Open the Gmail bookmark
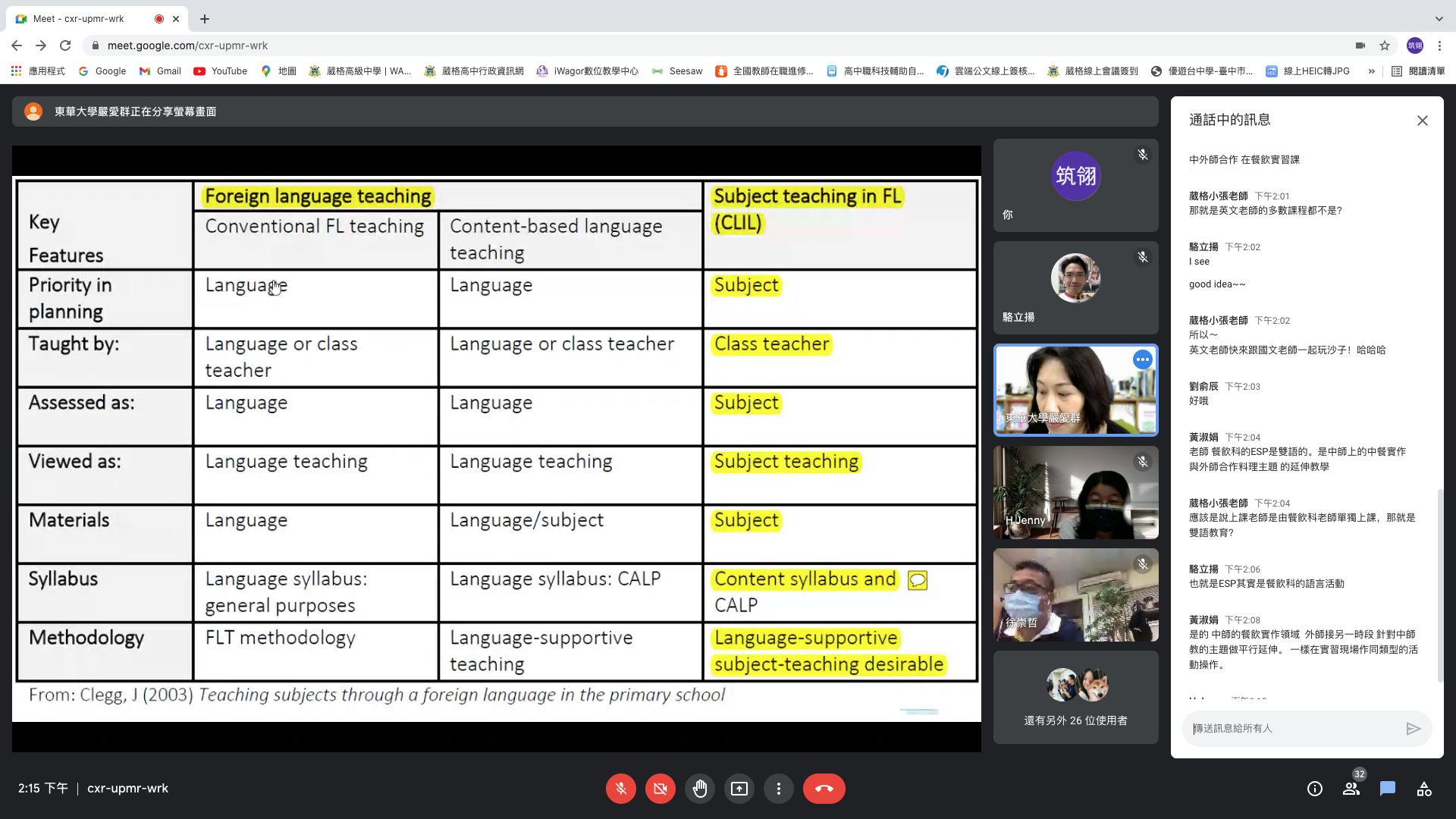The height and width of the screenshot is (819, 1456). pyautogui.click(x=160, y=71)
